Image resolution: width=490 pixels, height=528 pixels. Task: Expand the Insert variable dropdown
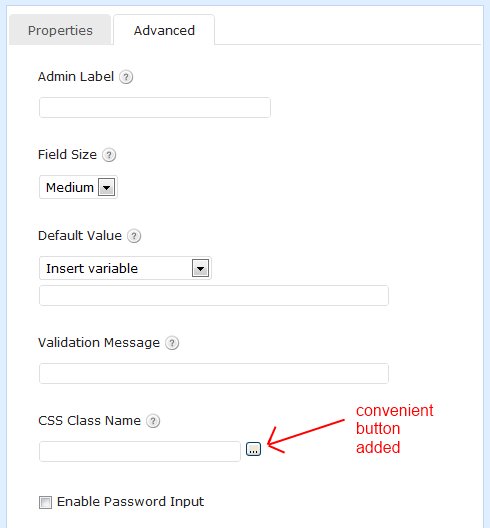pyautogui.click(x=125, y=268)
